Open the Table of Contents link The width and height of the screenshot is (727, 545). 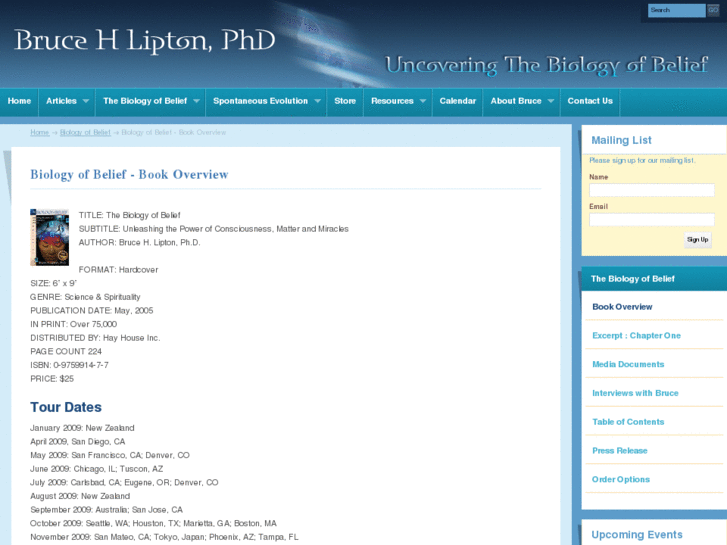tap(628, 422)
